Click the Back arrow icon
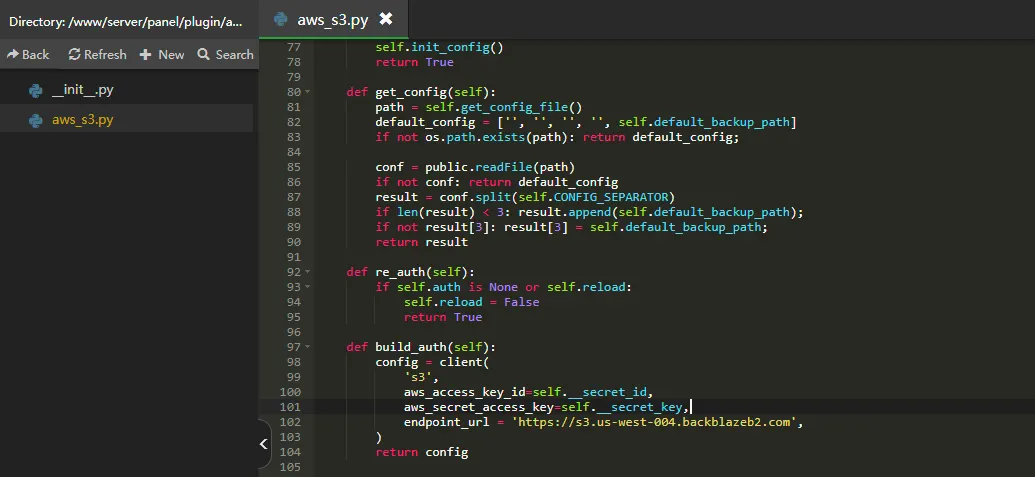1035x477 pixels. 13,54
